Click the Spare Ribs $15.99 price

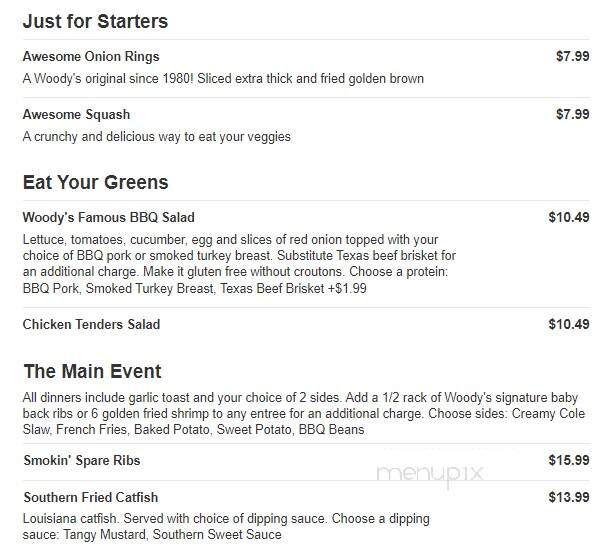coord(569,460)
